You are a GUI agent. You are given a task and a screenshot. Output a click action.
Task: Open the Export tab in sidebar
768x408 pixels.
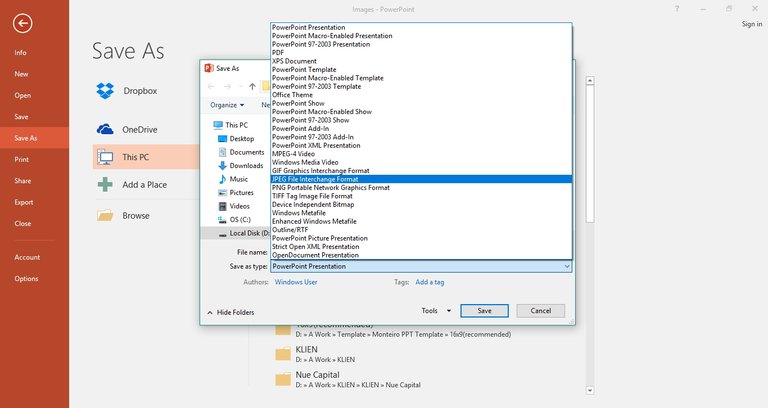pos(24,202)
